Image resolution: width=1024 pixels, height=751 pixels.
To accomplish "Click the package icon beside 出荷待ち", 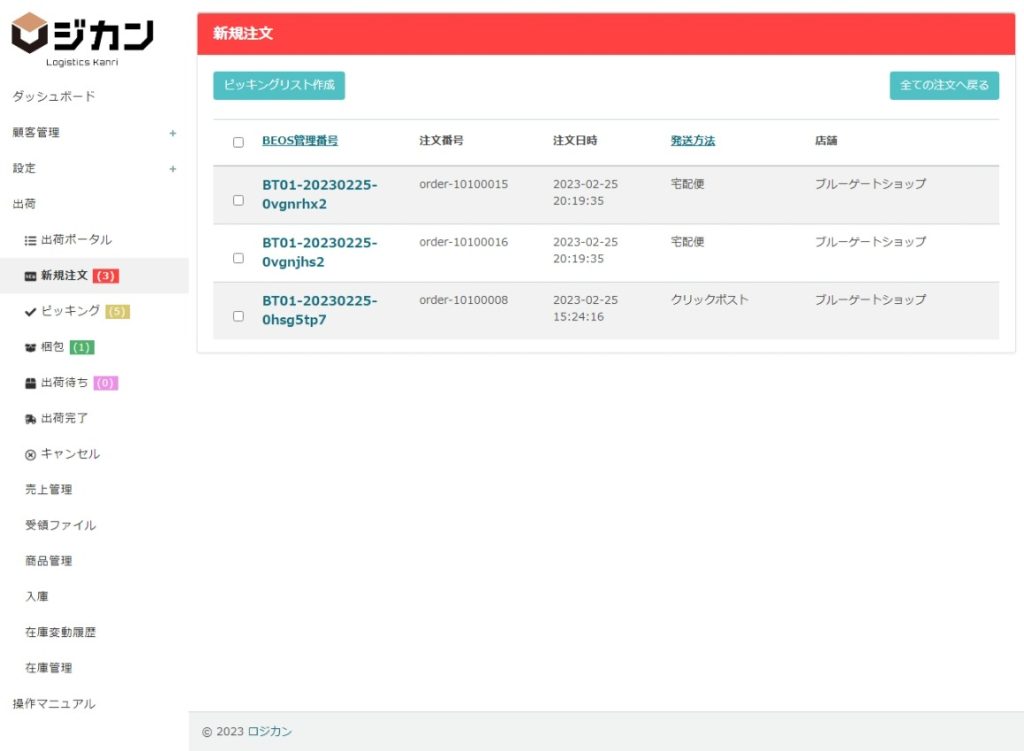I will (30, 383).
